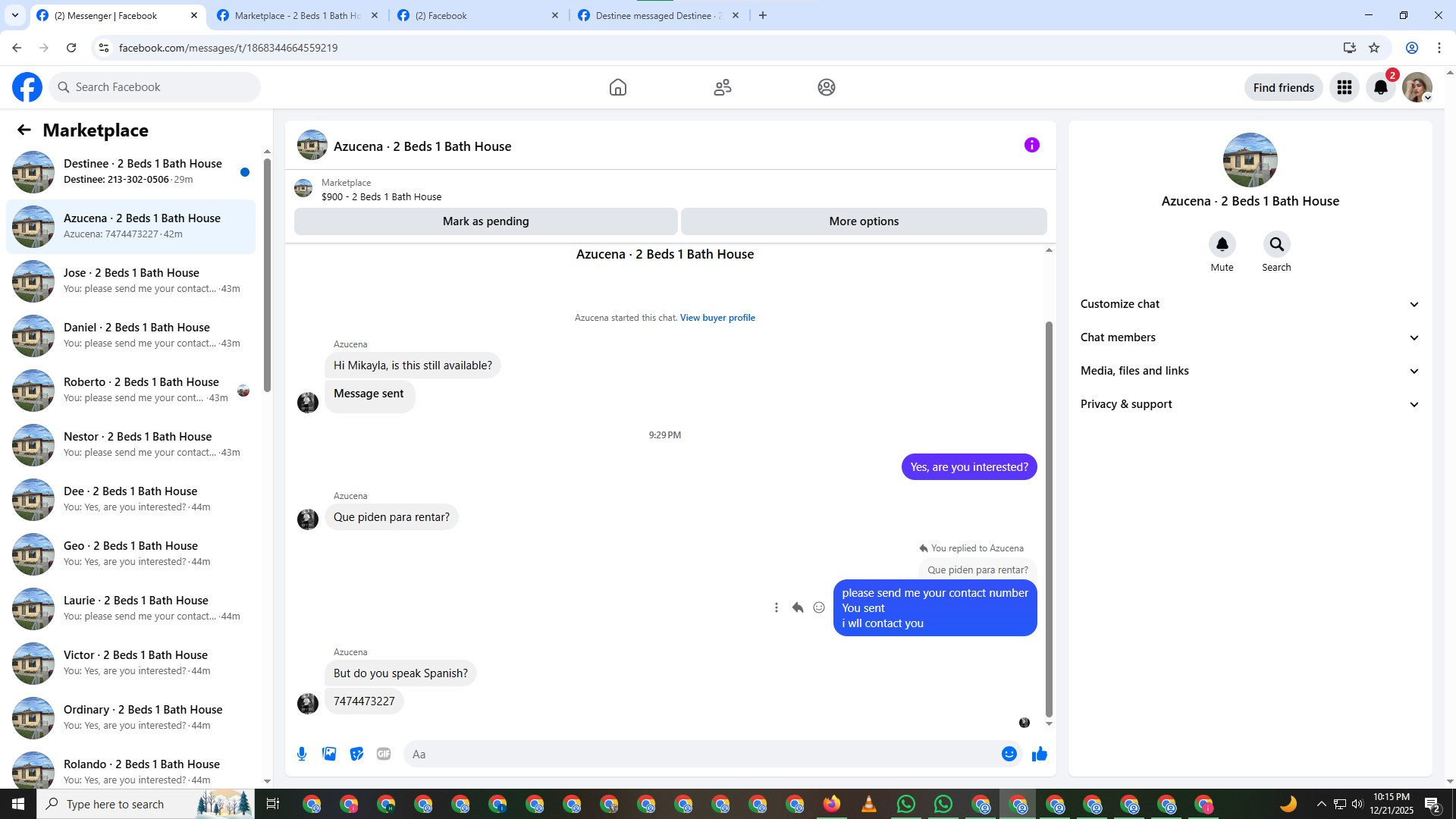The height and width of the screenshot is (819, 1456).
Task: Expand Media, files and links section
Action: click(x=1250, y=371)
